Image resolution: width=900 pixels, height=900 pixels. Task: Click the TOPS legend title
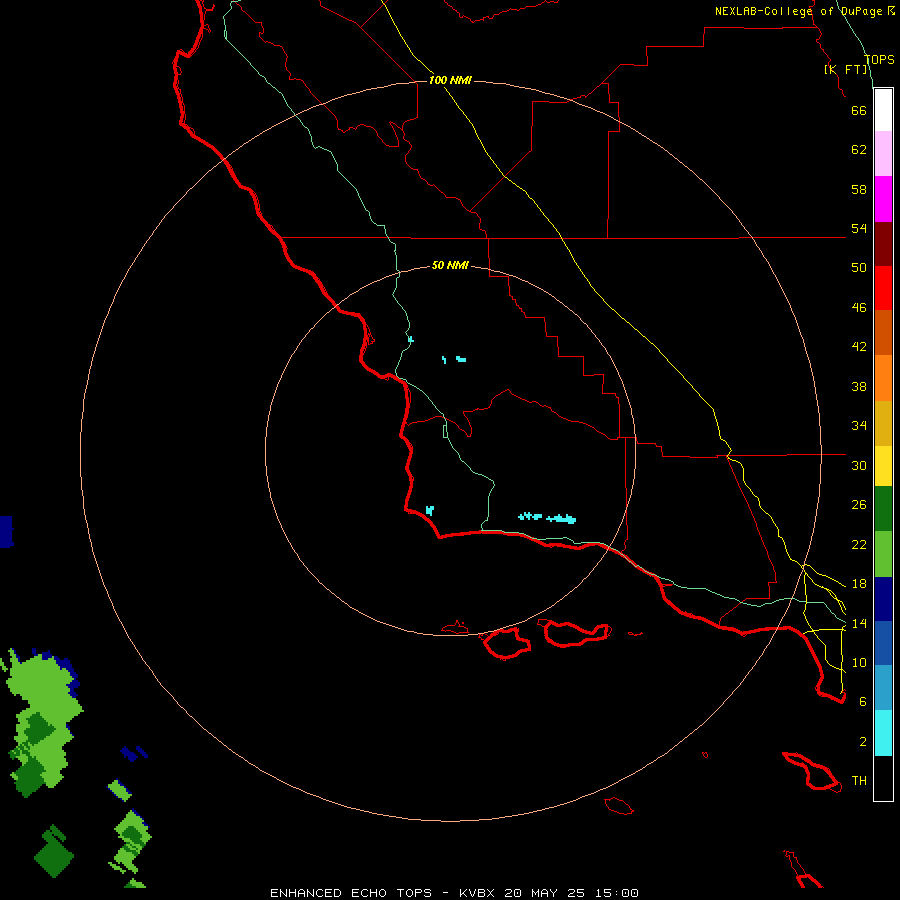click(x=879, y=59)
